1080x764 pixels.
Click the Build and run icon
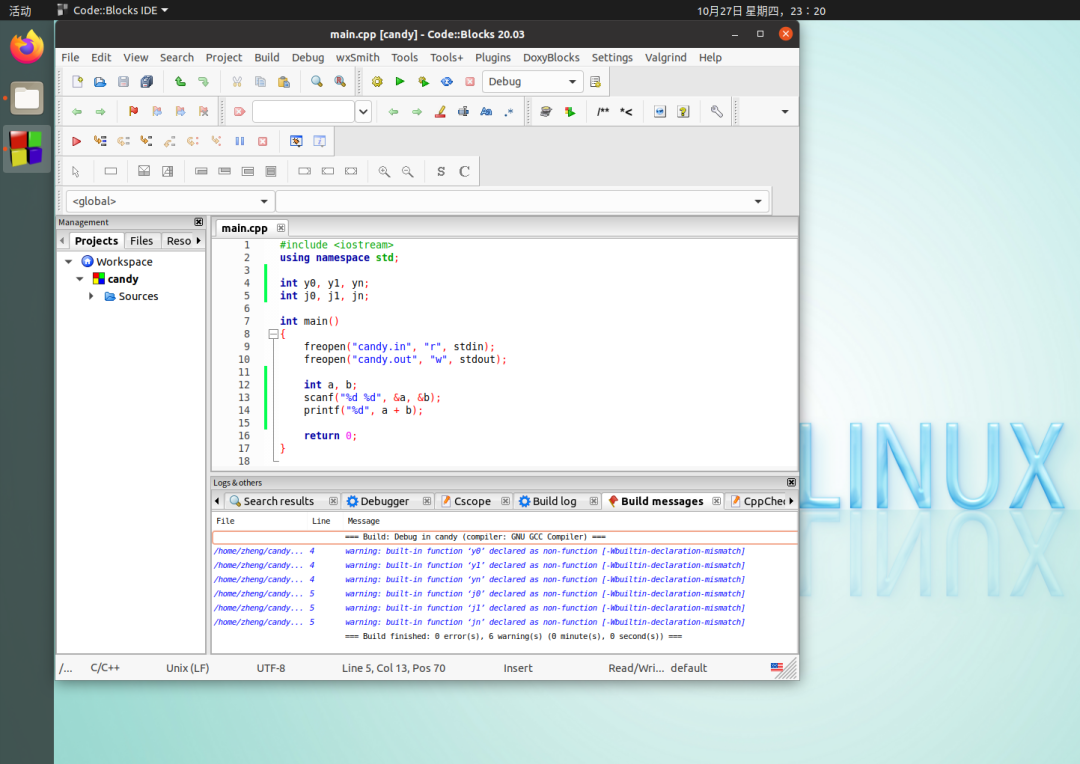click(x=423, y=81)
